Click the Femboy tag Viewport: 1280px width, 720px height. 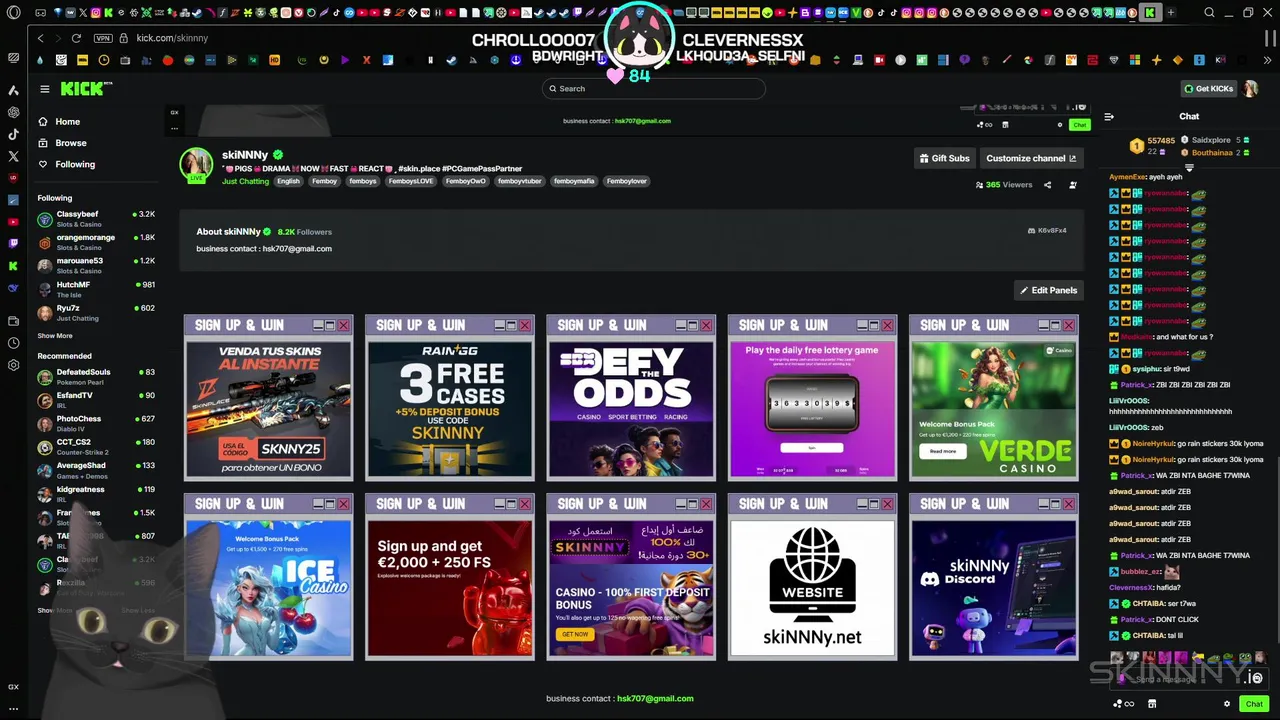(324, 181)
